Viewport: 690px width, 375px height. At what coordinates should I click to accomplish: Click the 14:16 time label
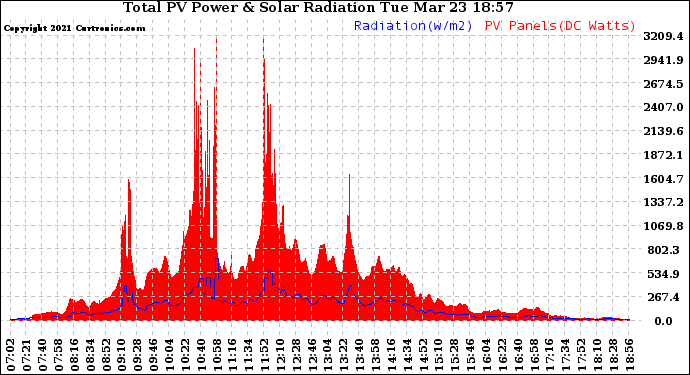pos(392,355)
